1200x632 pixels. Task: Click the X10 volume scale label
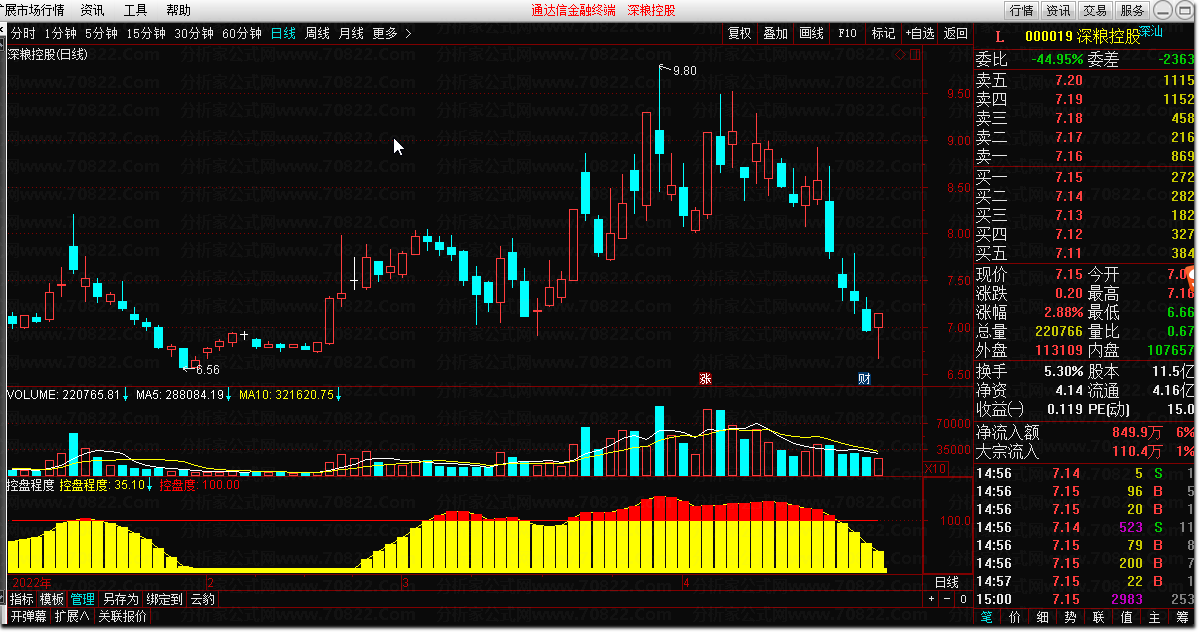pyautogui.click(x=935, y=468)
